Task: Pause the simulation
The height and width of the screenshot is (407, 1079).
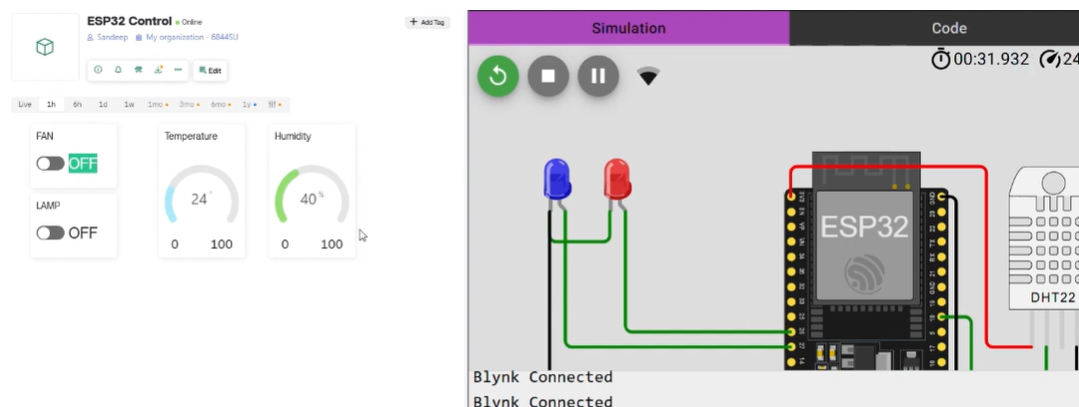Action: pos(598,76)
